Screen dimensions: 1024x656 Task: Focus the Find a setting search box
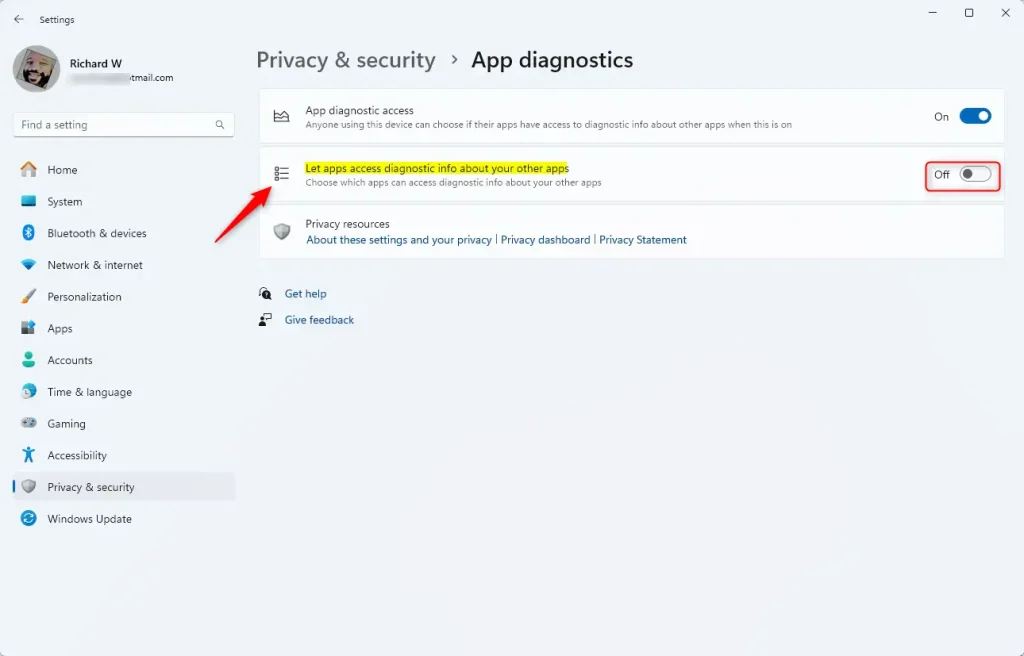point(123,125)
